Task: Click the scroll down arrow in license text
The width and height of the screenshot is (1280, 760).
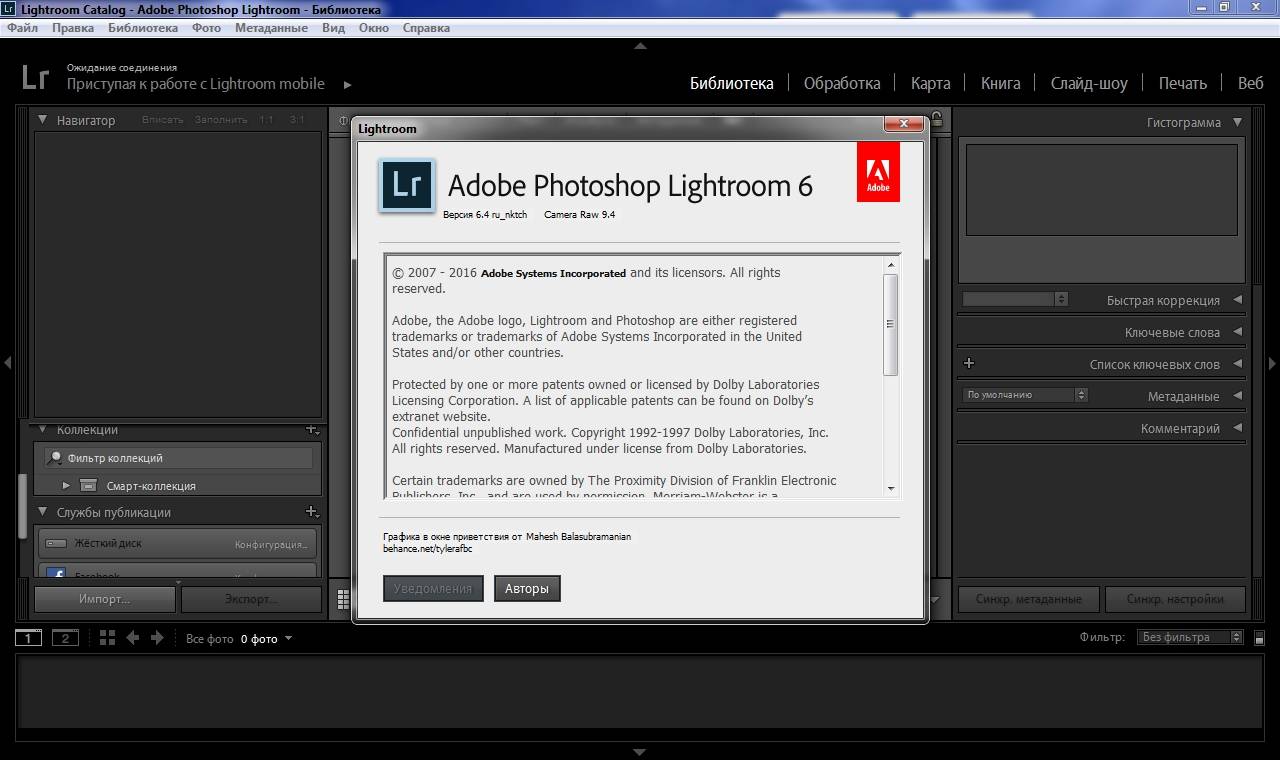Action: [x=890, y=488]
